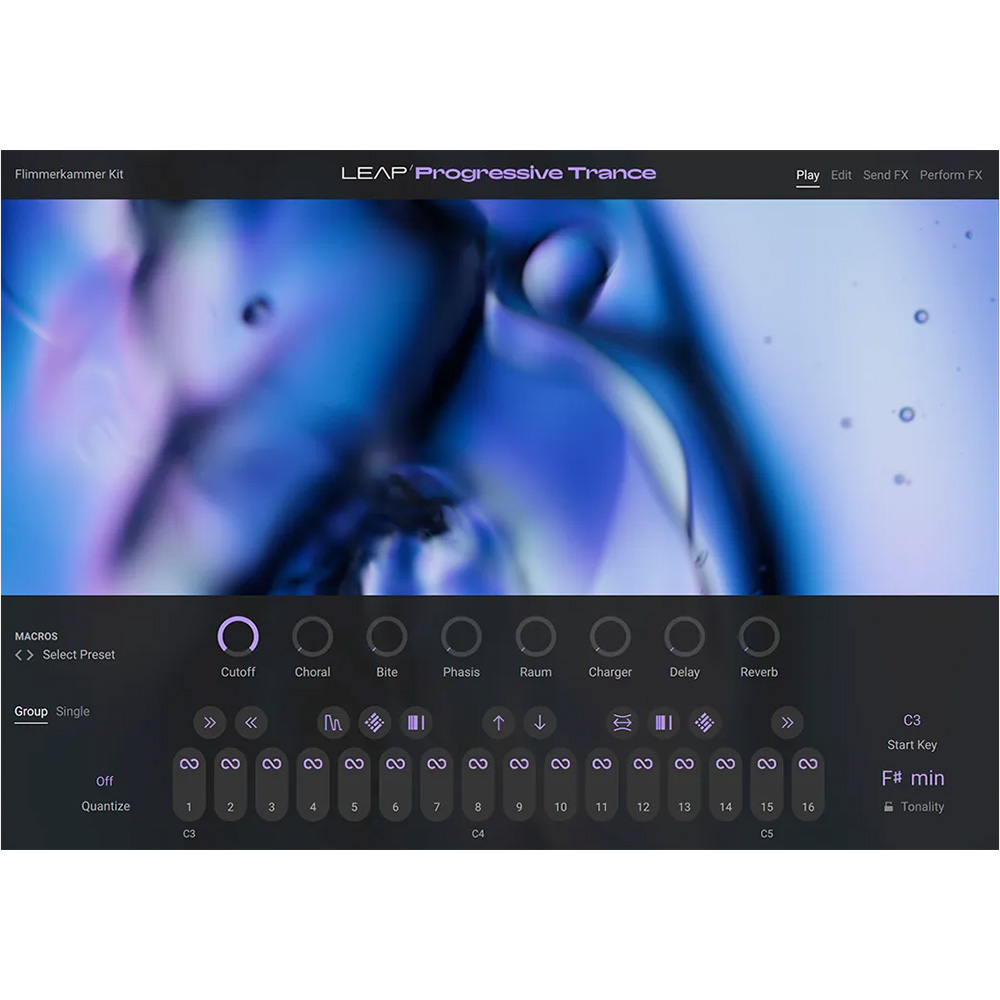Open the F# min scale selector
The image size is (1000, 1000).
tap(912, 778)
